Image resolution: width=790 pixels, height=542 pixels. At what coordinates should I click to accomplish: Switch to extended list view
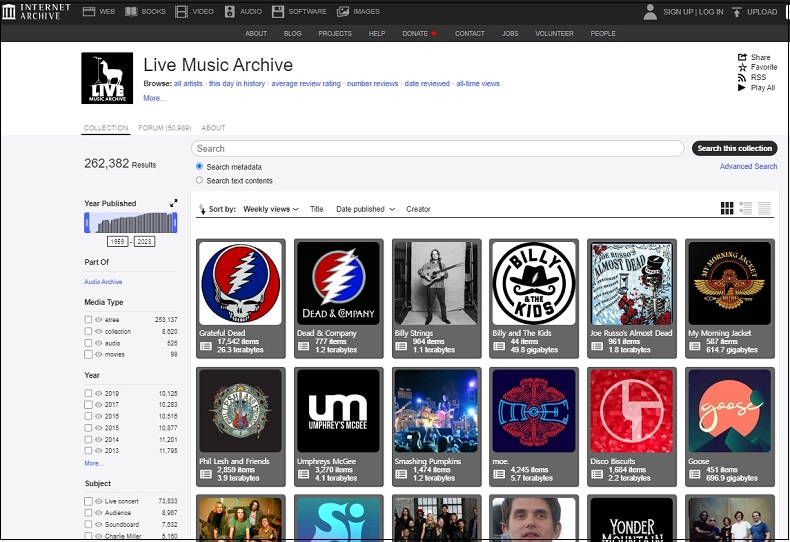(746, 208)
